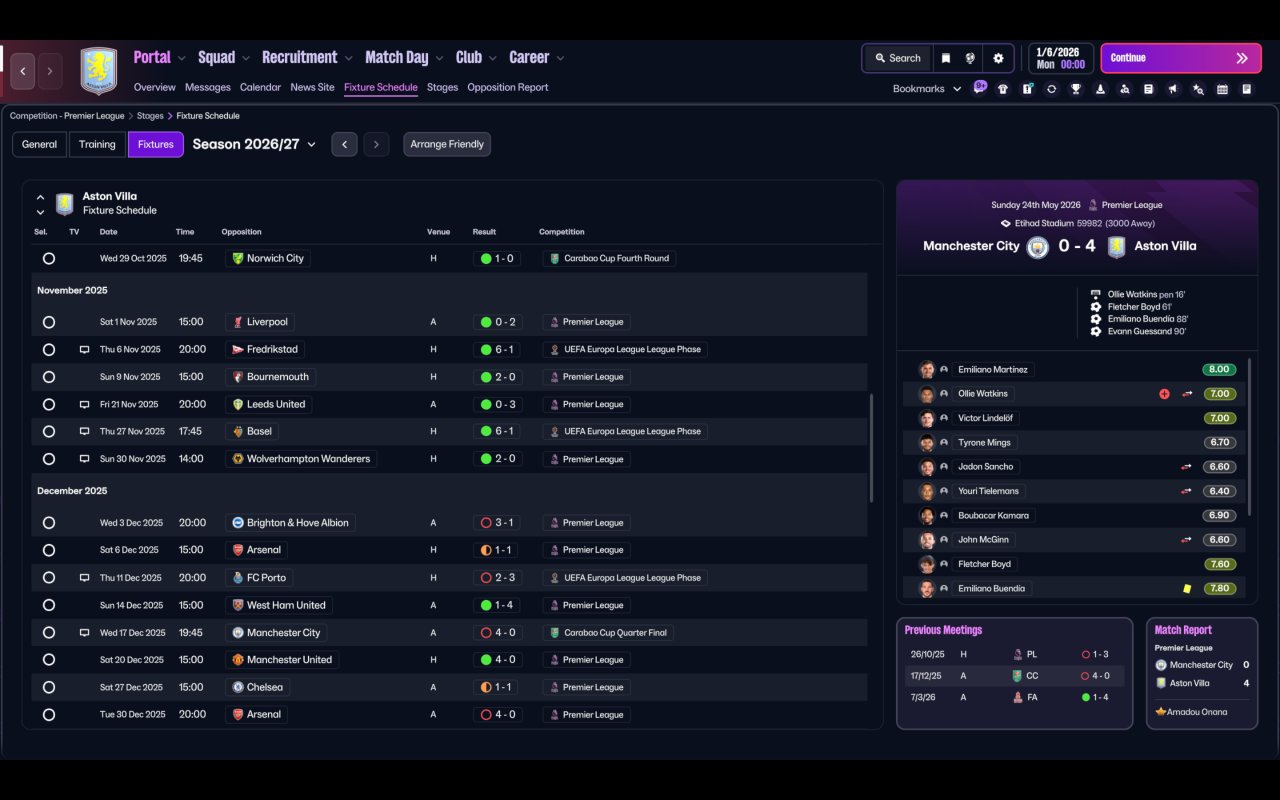Select the West Ham United fixture radio button
Viewport: 1280px width, 800px height.
point(49,605)
